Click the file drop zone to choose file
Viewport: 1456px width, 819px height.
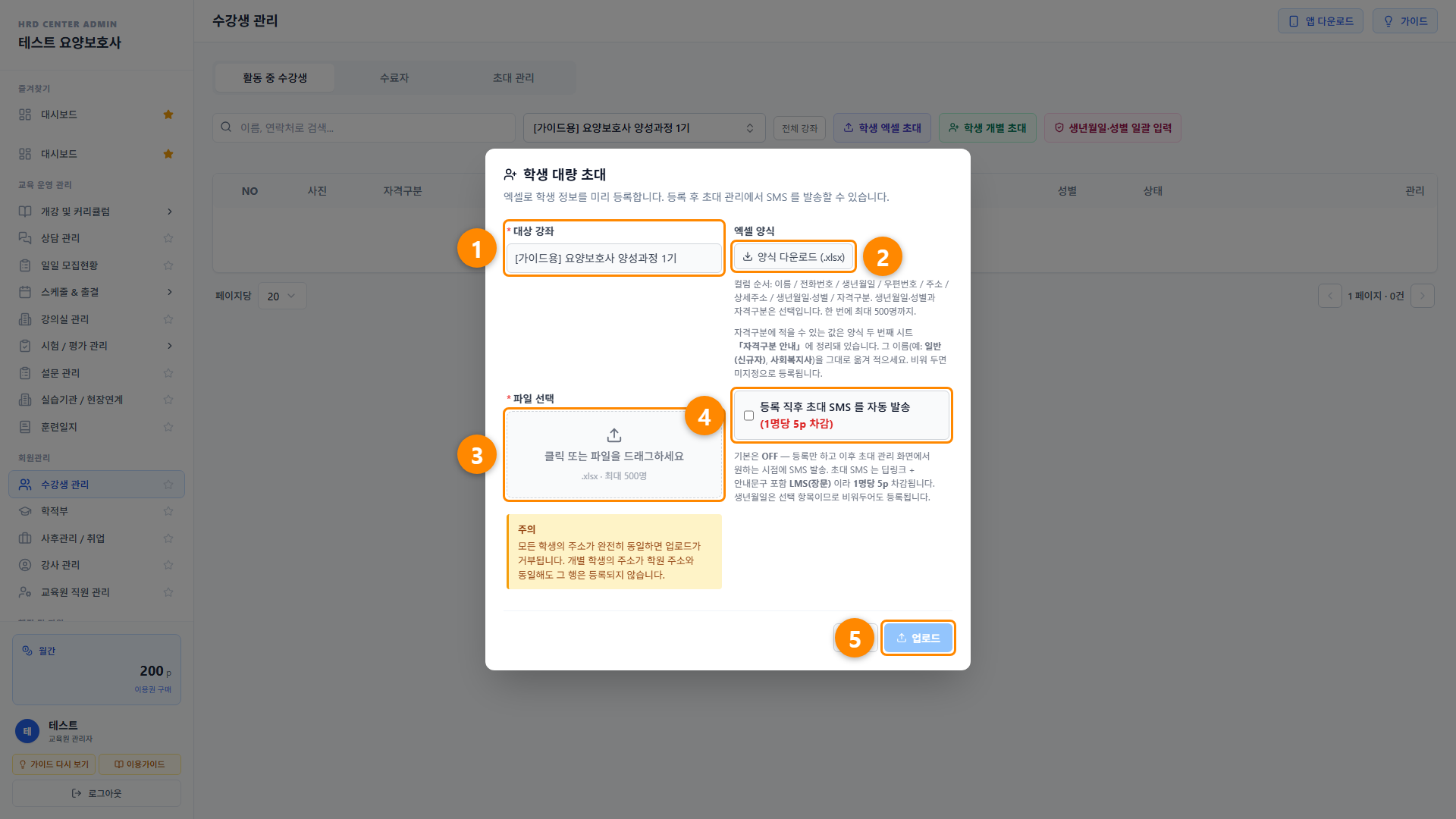click(x=614, y=455)
